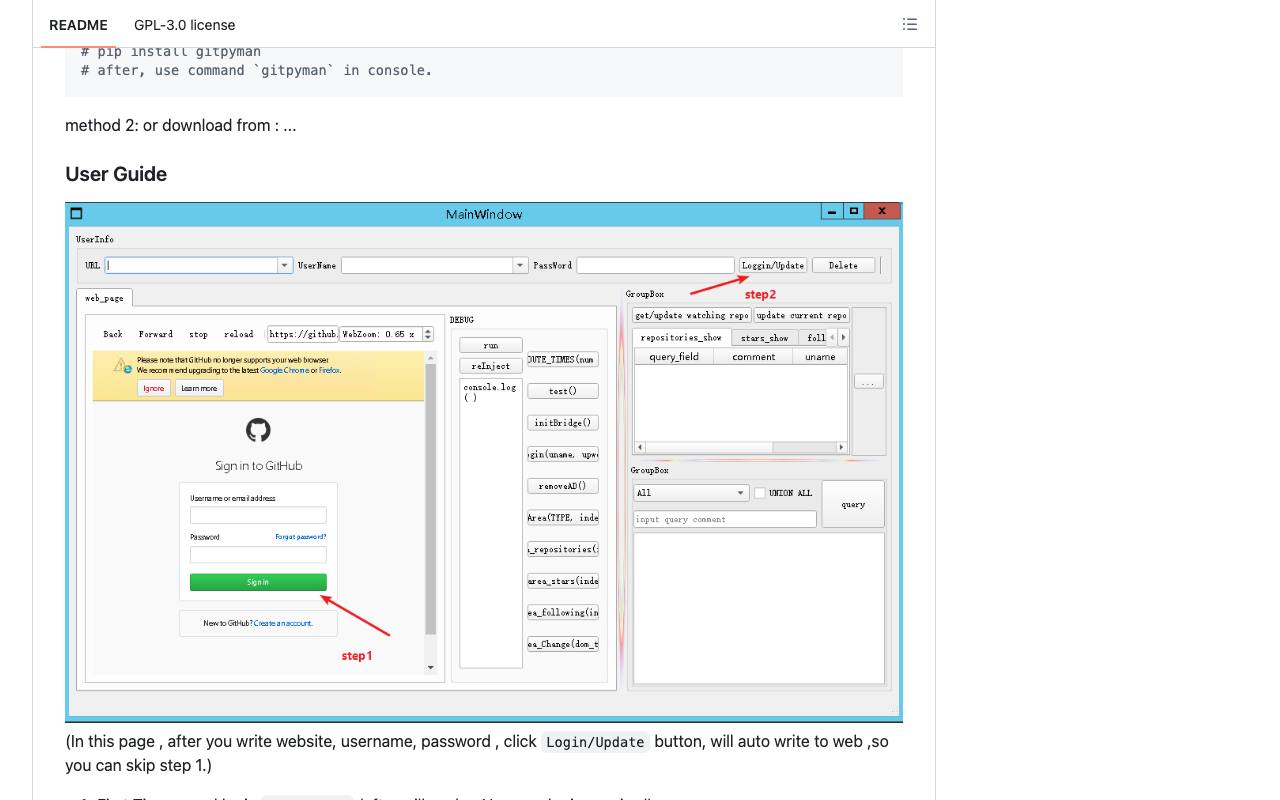Click the Forward navigation button
1280x800 pixels.
tap(155, 334)
